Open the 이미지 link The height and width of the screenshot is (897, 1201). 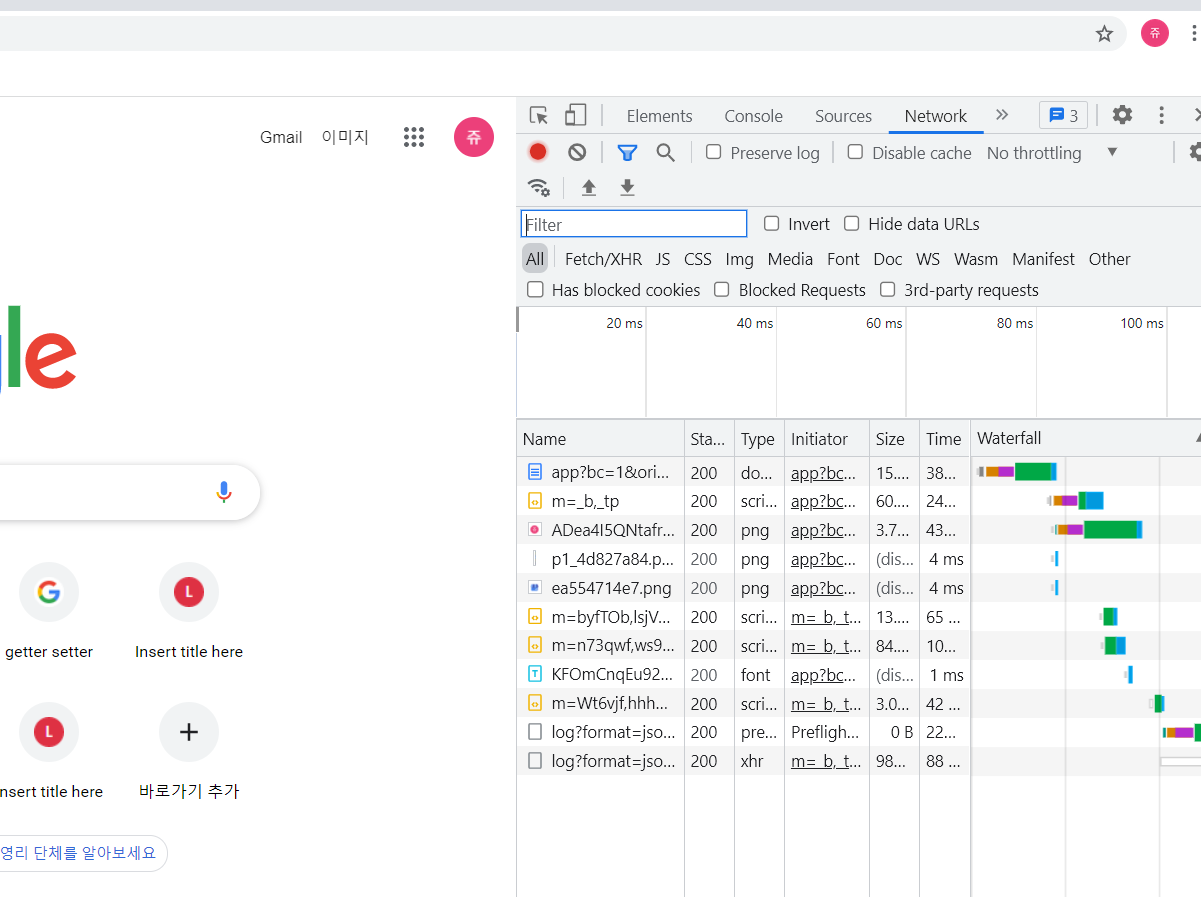pos(345,137)
